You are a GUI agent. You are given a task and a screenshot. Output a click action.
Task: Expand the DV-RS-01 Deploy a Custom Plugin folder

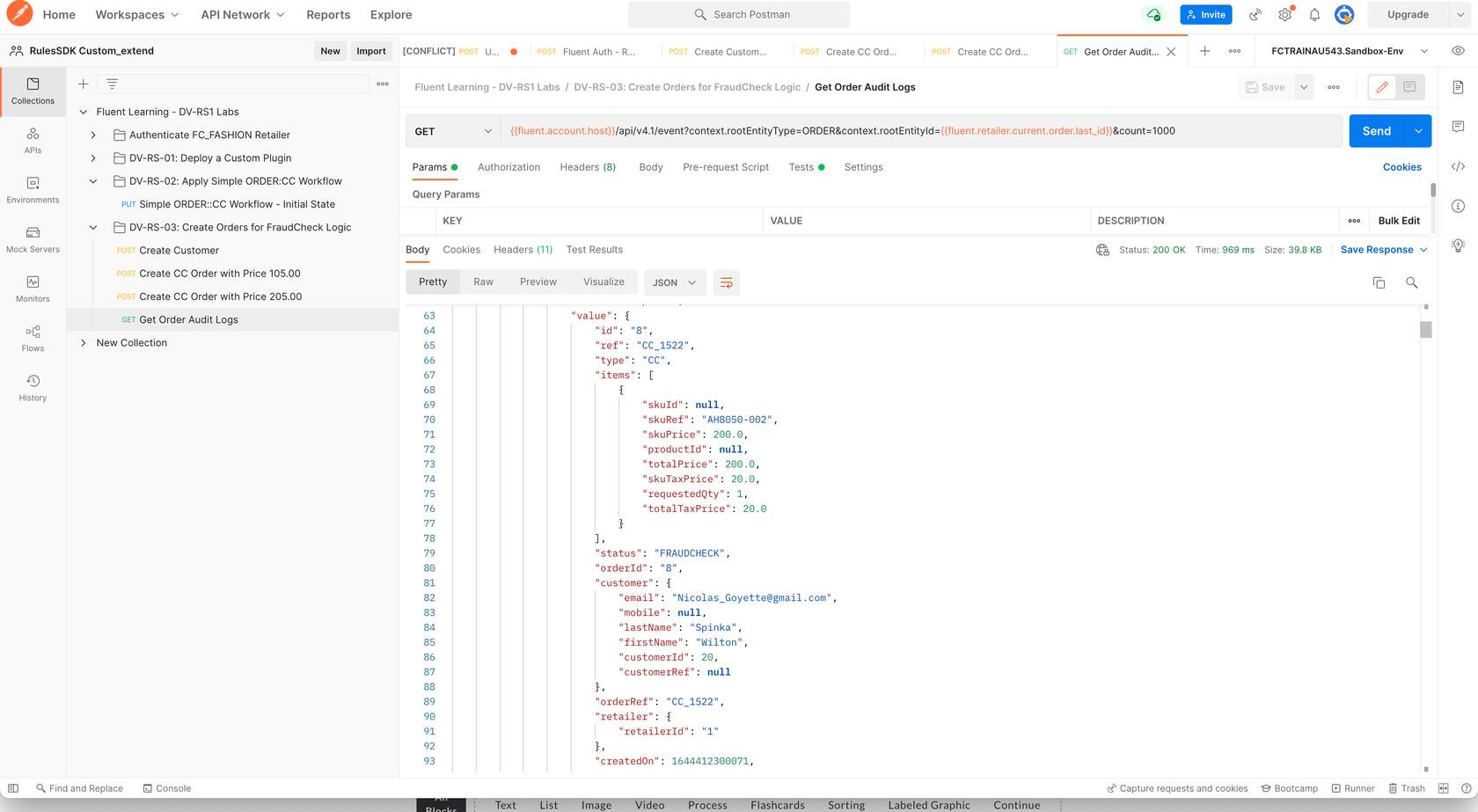coord(93,158)
